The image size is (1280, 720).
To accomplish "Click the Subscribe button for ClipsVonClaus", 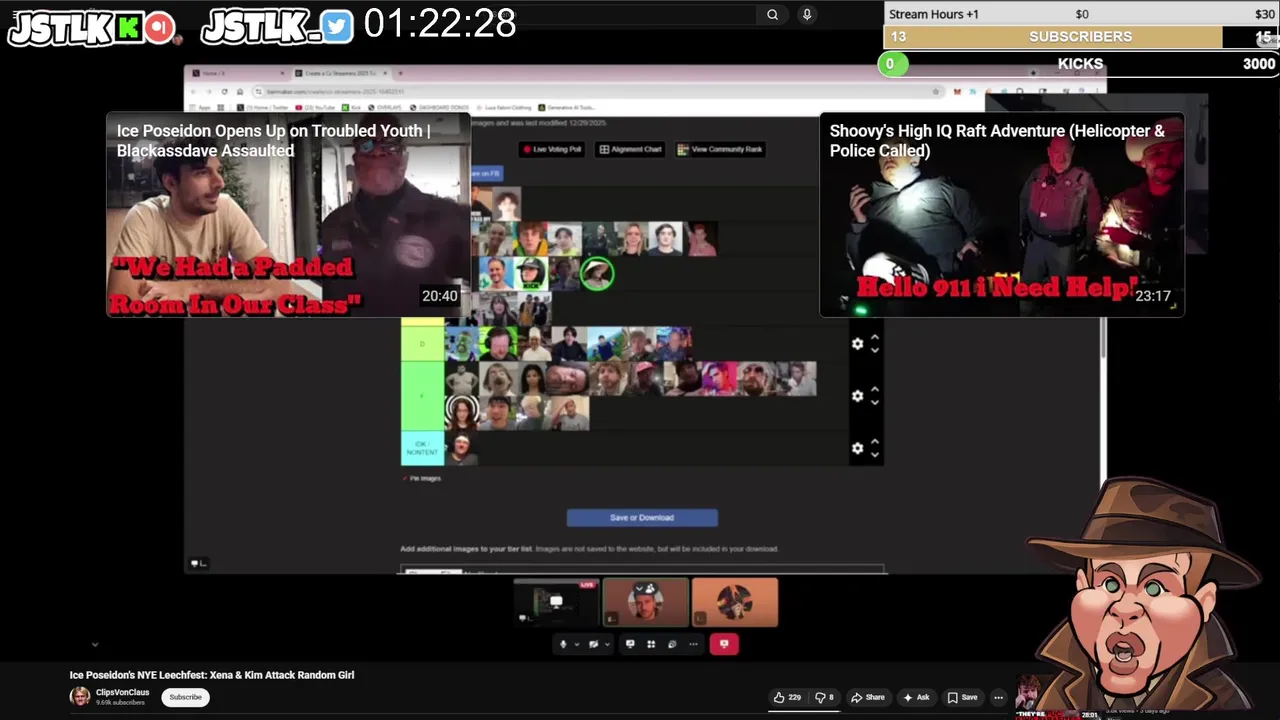I will click(x=185, y=697).
